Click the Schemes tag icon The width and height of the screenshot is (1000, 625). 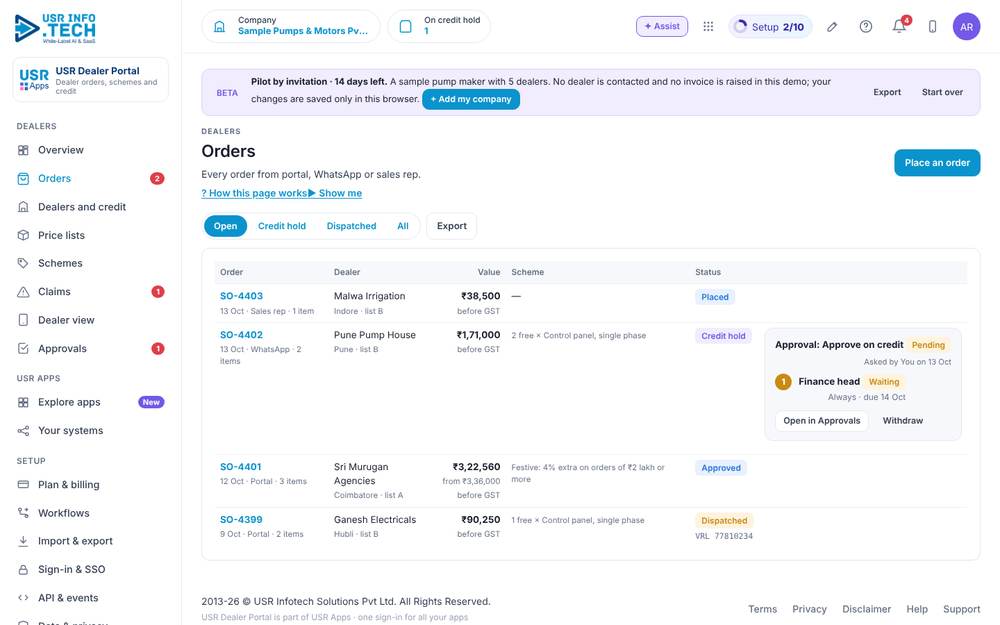23,263
